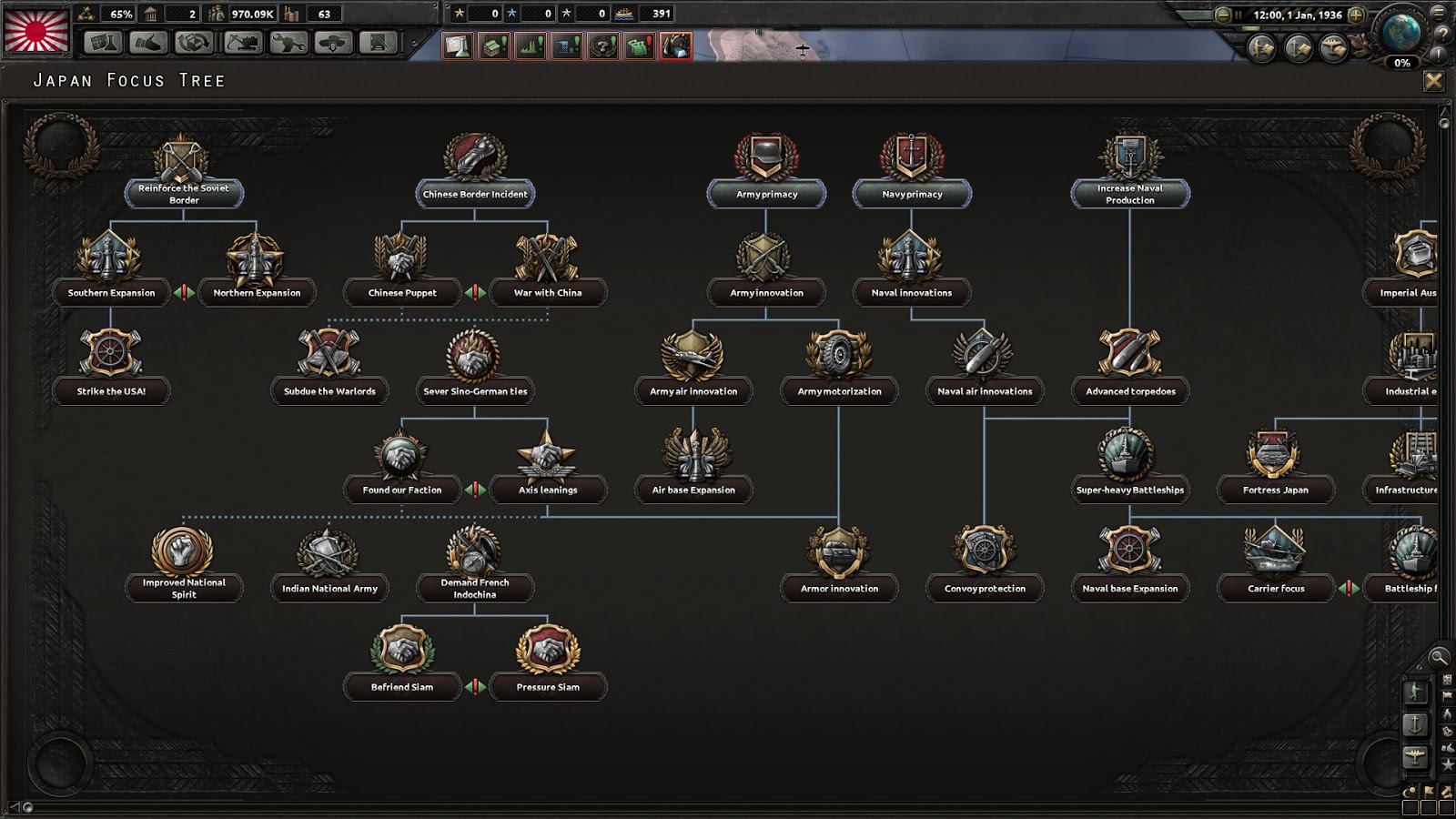Click the red-highlighted helmet alert

(676, 45)
